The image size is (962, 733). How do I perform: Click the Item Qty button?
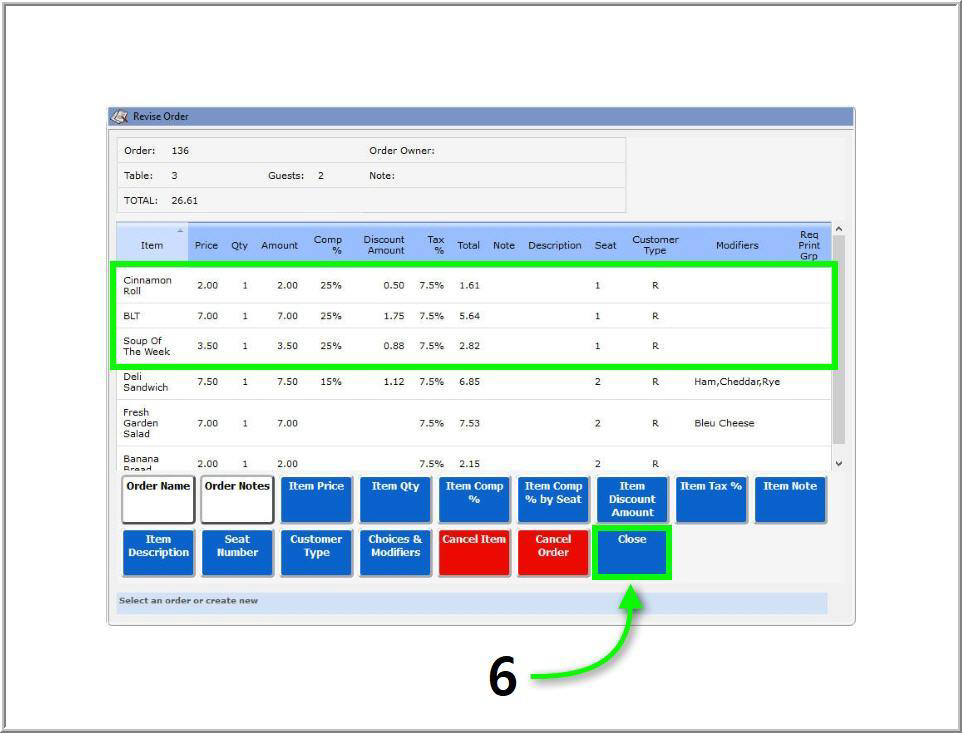(x=395, y=499)
